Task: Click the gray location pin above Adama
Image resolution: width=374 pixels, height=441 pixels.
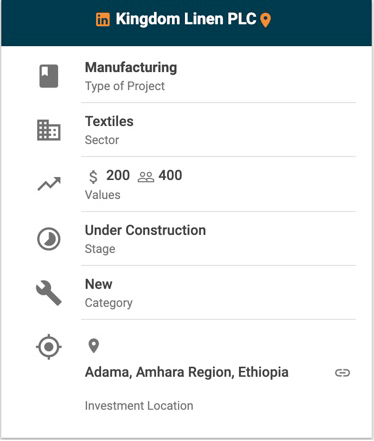Action: [x=94, y=346]
